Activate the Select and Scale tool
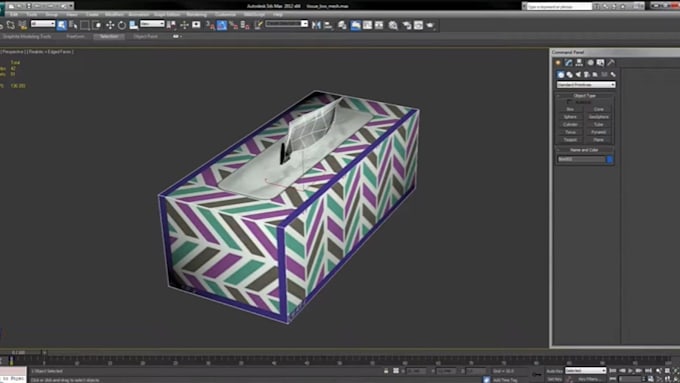The width and height of the screenshot is (680, 383). [134, 25]
